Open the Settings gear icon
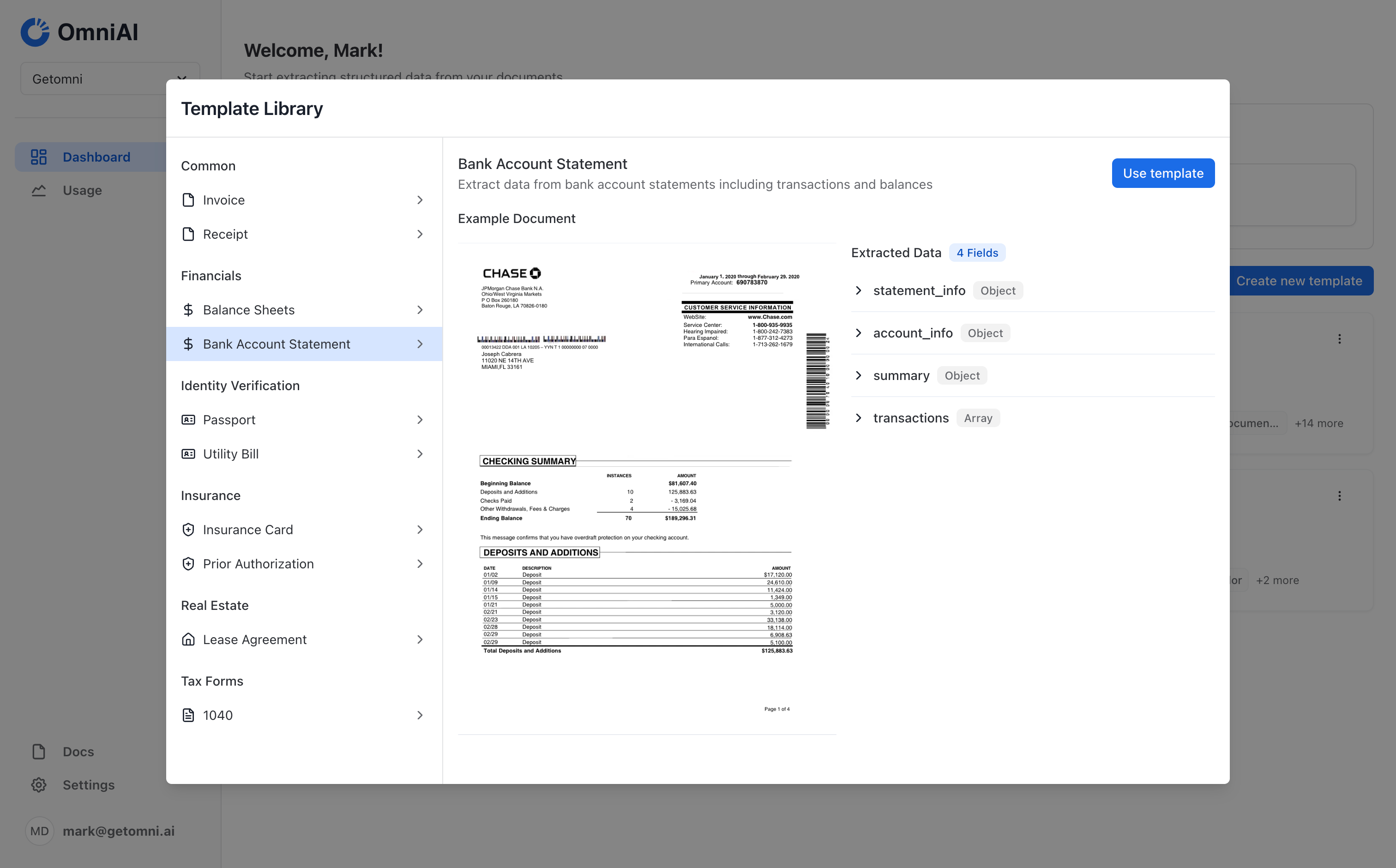 38,785
